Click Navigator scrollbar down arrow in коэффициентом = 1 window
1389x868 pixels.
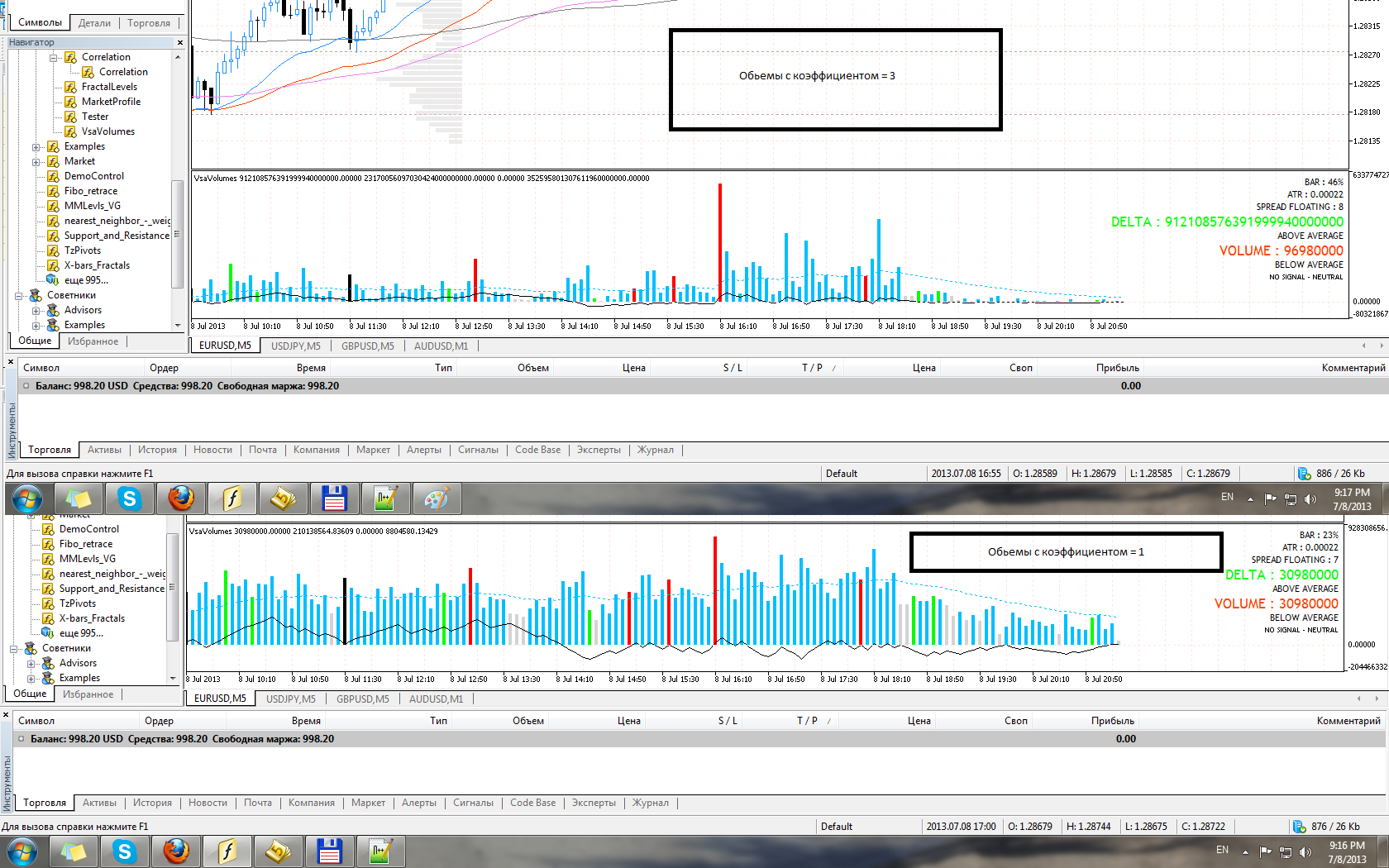173,678
